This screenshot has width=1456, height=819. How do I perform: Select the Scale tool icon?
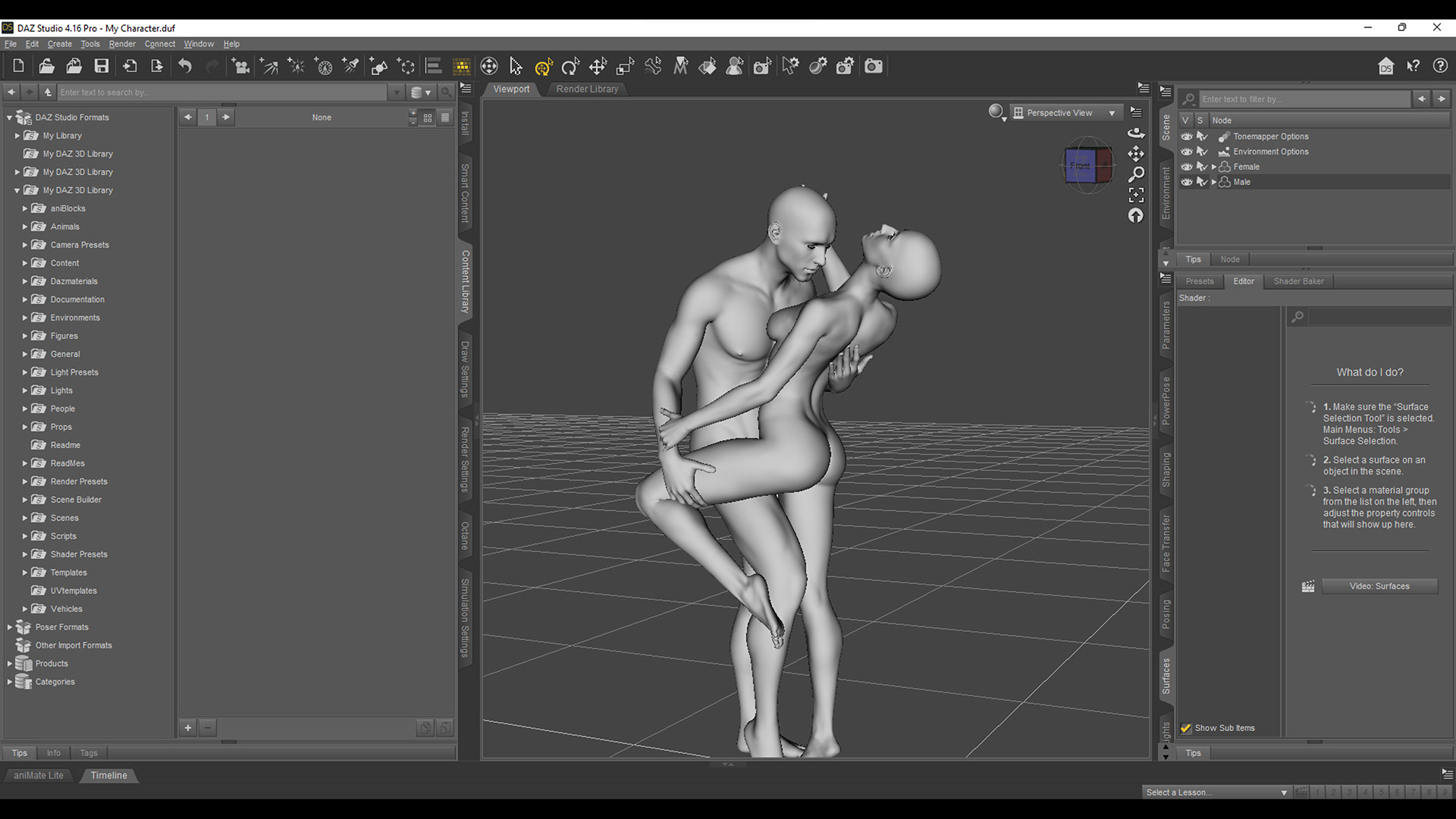coord(625,67)
